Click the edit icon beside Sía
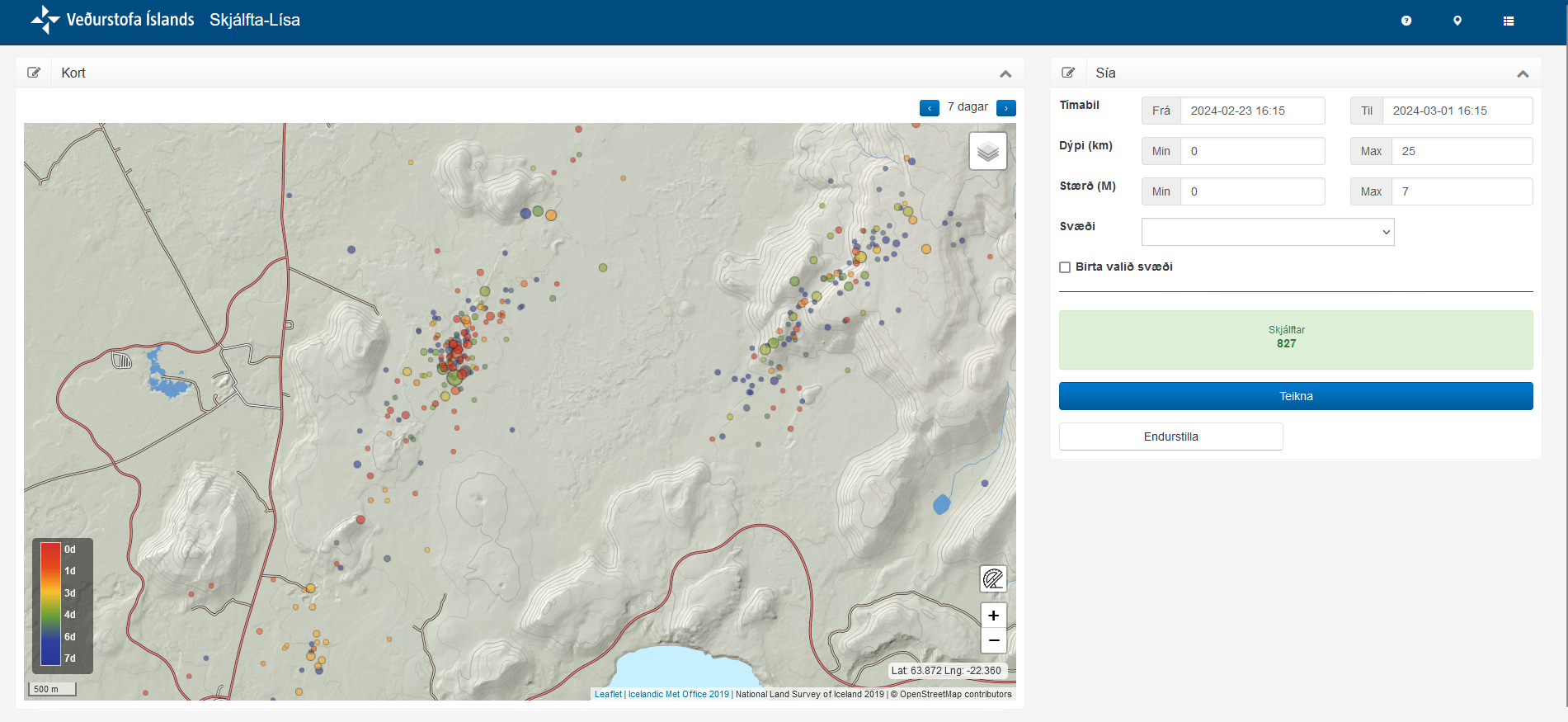The width and height of the screenshot is (1568, 722). coord(1068,73)
